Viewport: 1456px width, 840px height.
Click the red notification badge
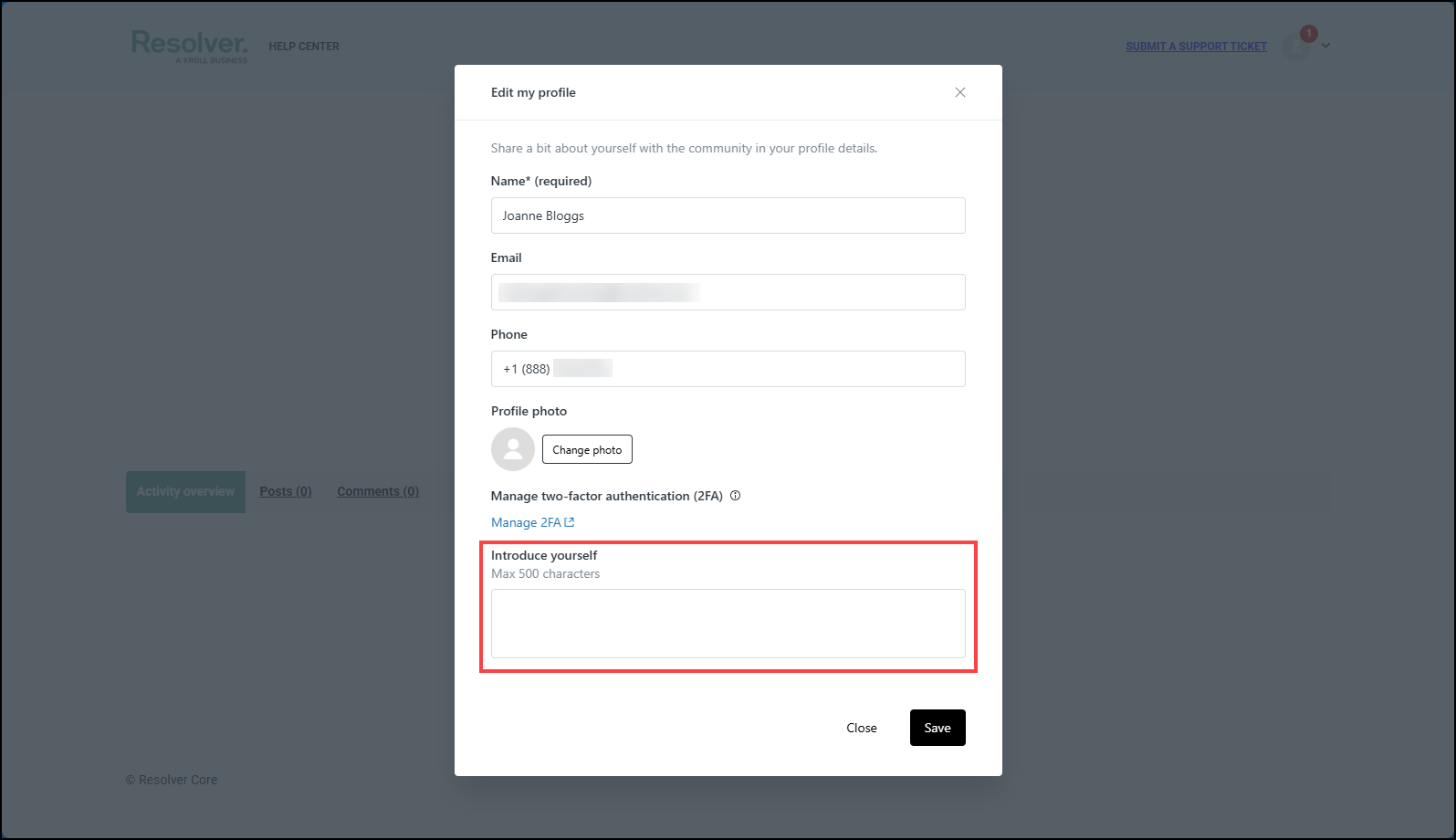pos(1309,34)
